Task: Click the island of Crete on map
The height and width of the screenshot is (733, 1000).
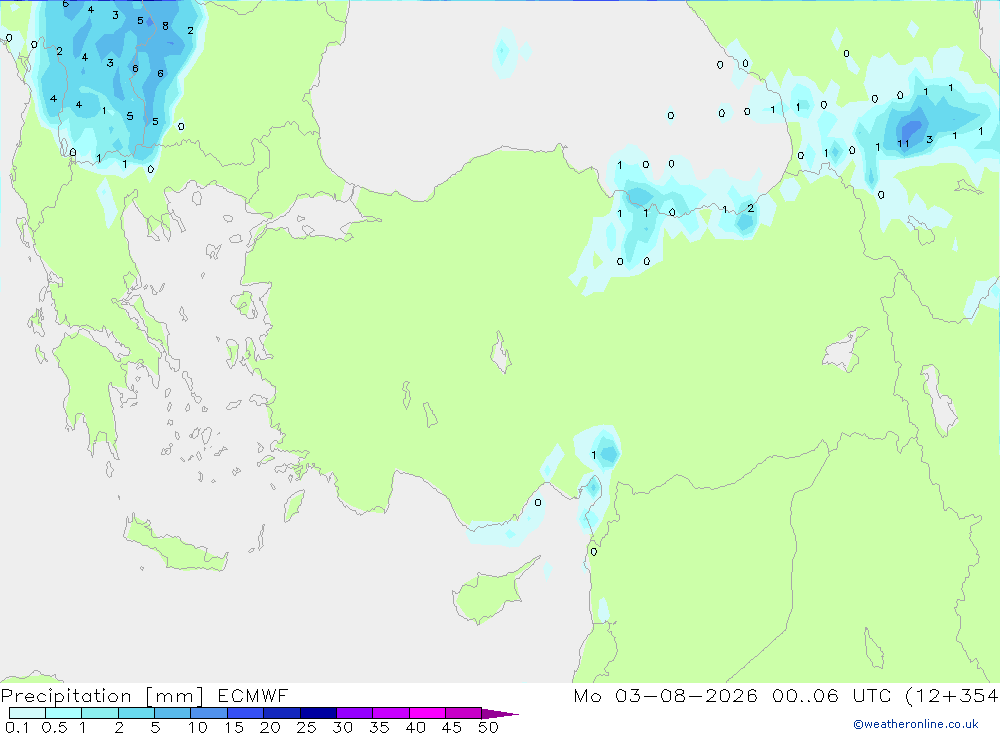Action: [x=175, y=542]
